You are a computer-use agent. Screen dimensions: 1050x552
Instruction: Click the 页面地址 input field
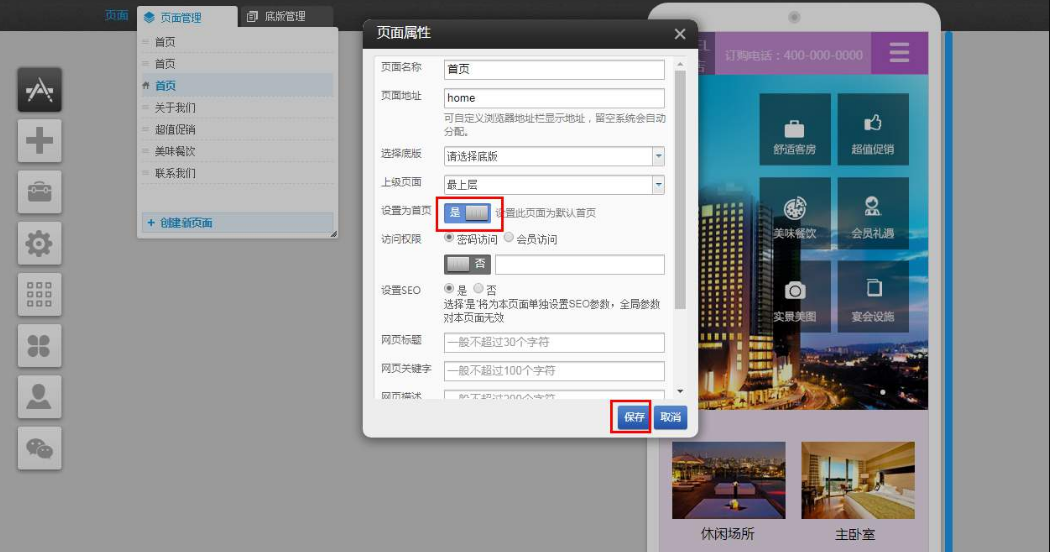[554, 98]
